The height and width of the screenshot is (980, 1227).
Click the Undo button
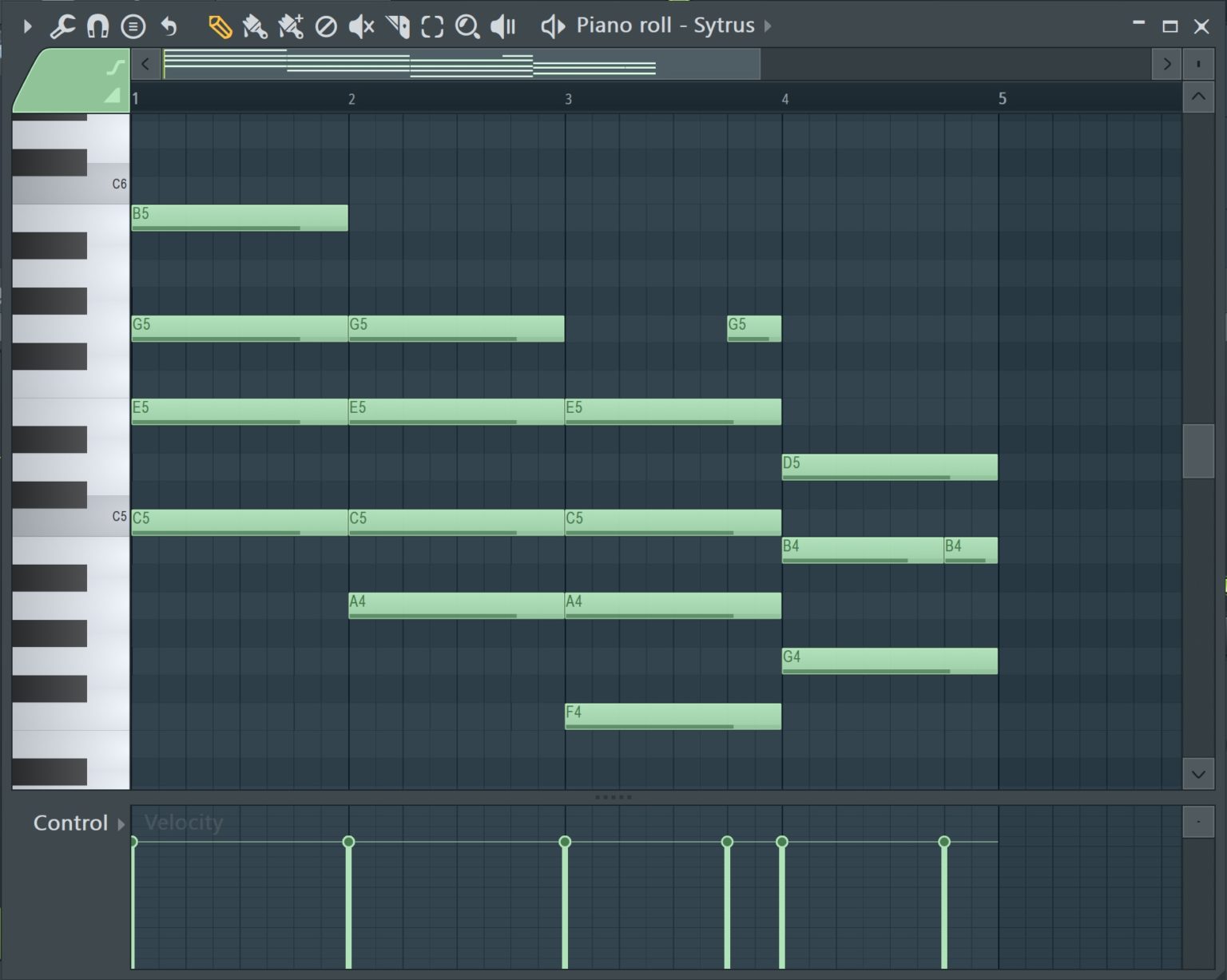(167, 26)
